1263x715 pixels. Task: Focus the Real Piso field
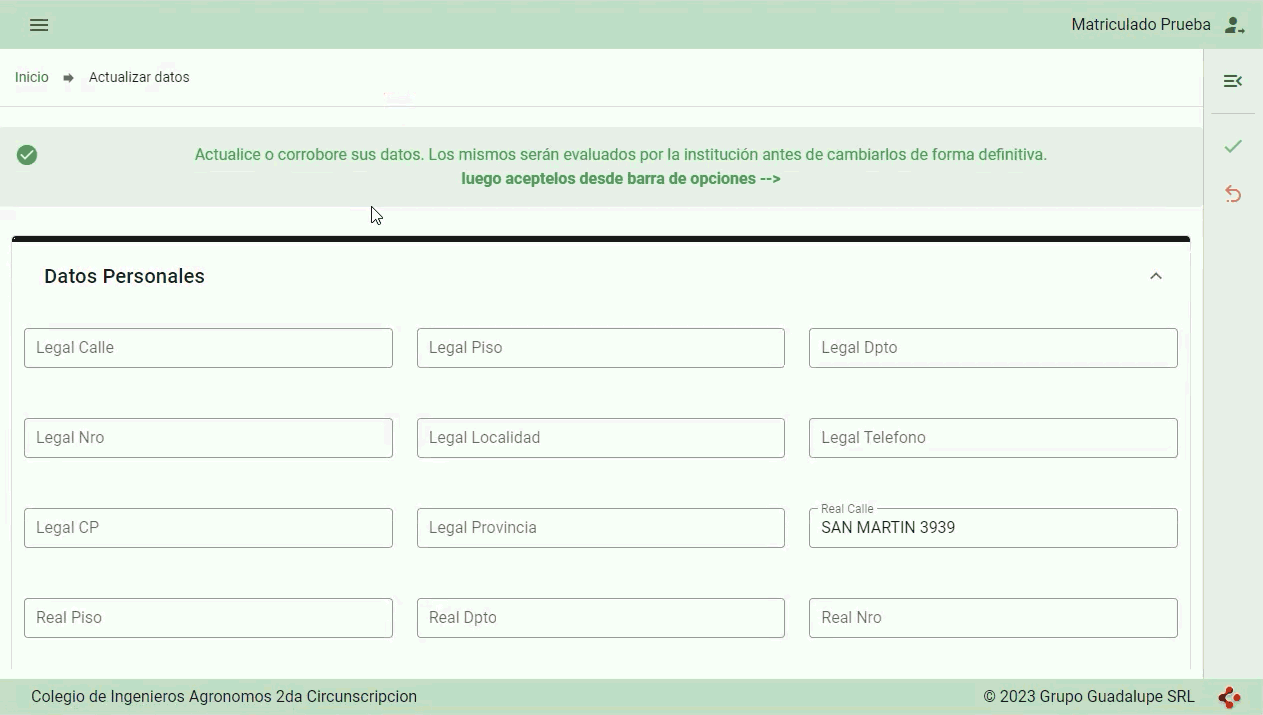(208, 618)
